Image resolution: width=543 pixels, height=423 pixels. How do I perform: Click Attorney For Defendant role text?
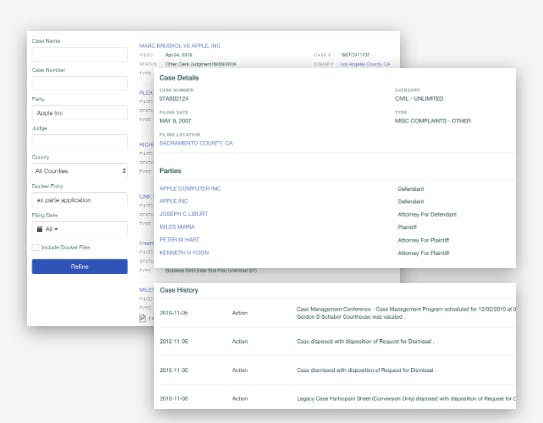[427, 214]
